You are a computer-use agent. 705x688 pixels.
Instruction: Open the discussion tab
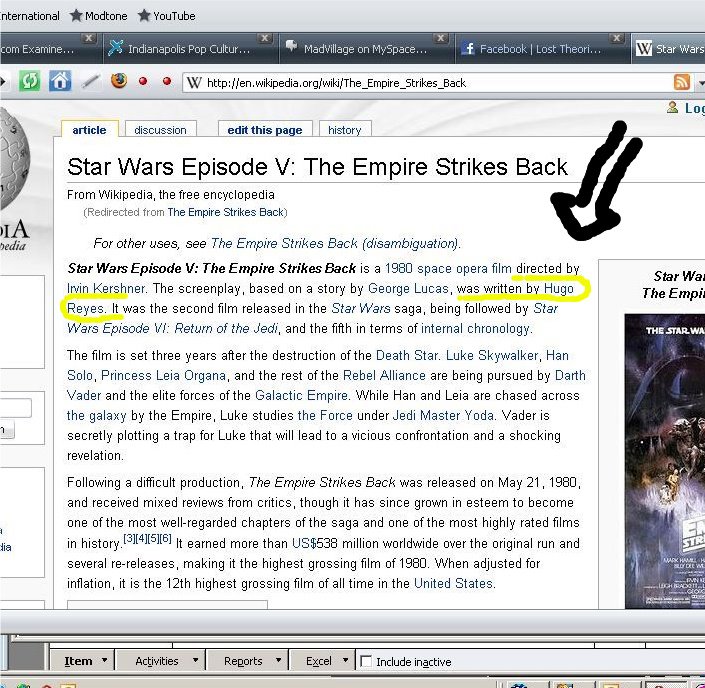pyautogui.click(x=161, y=130)
